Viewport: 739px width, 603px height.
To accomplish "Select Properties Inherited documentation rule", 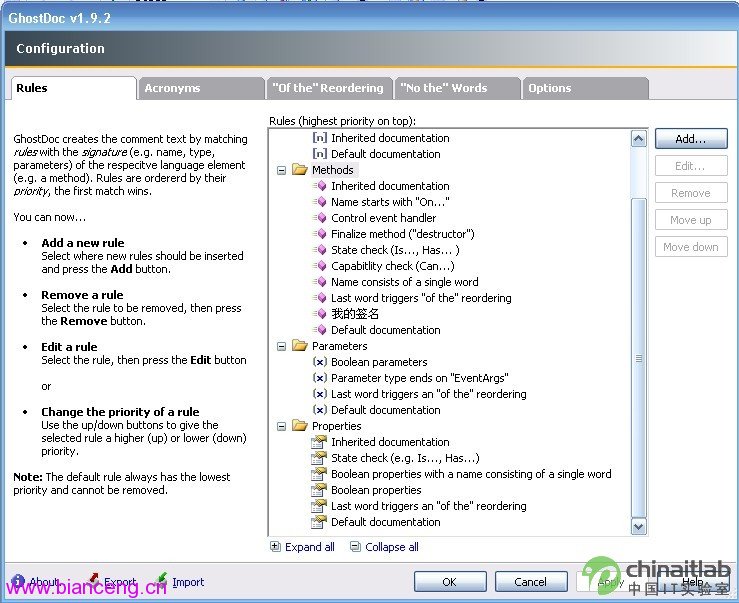I will pos(390,442).
